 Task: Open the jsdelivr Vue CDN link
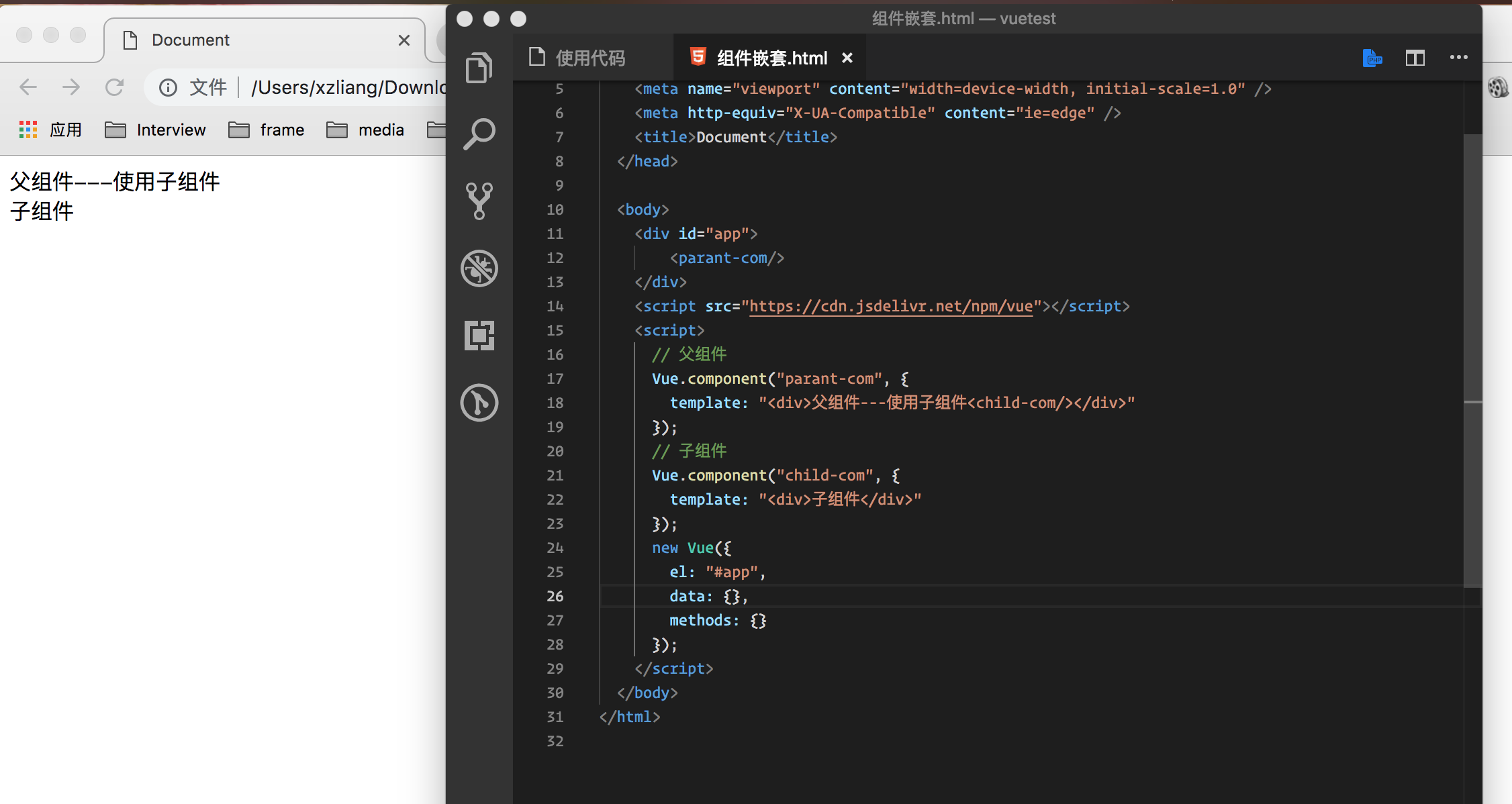(x=890, y=307)
